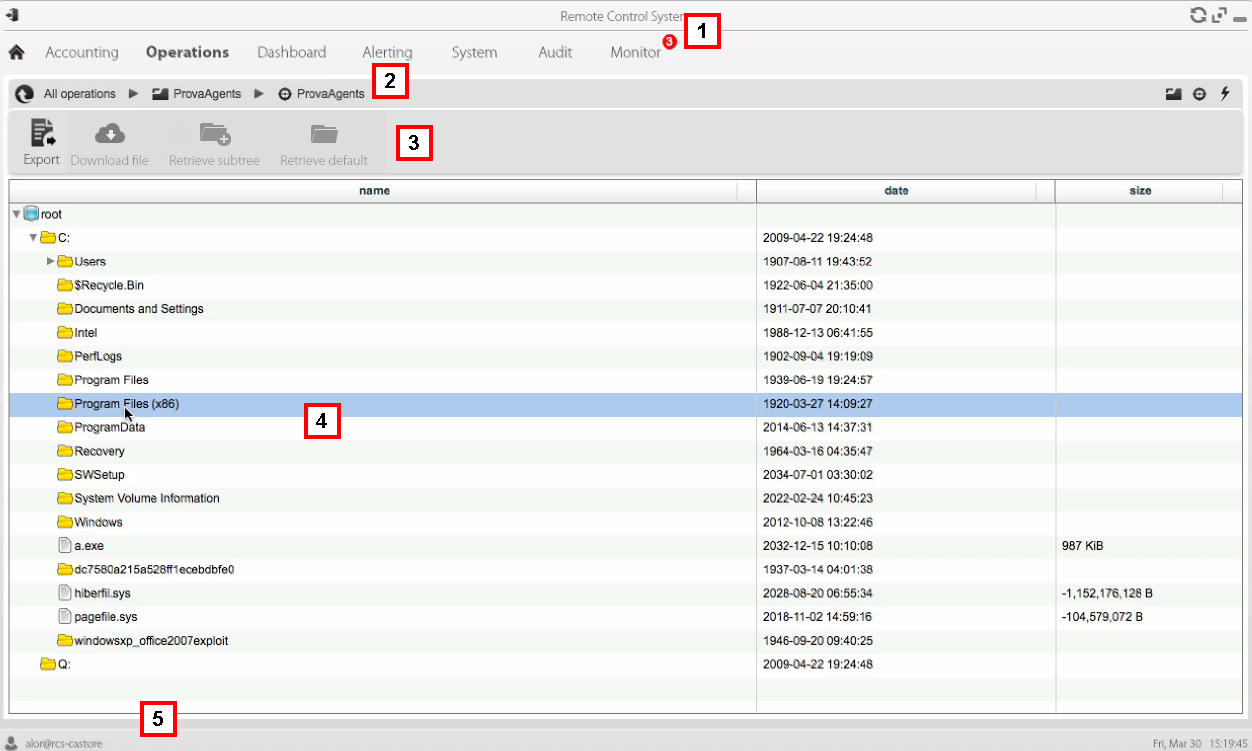Click the ProvaAgents operation breadcrumb with folder icon
This screenshot has width=1252, height=751.
tap(196, 94)
